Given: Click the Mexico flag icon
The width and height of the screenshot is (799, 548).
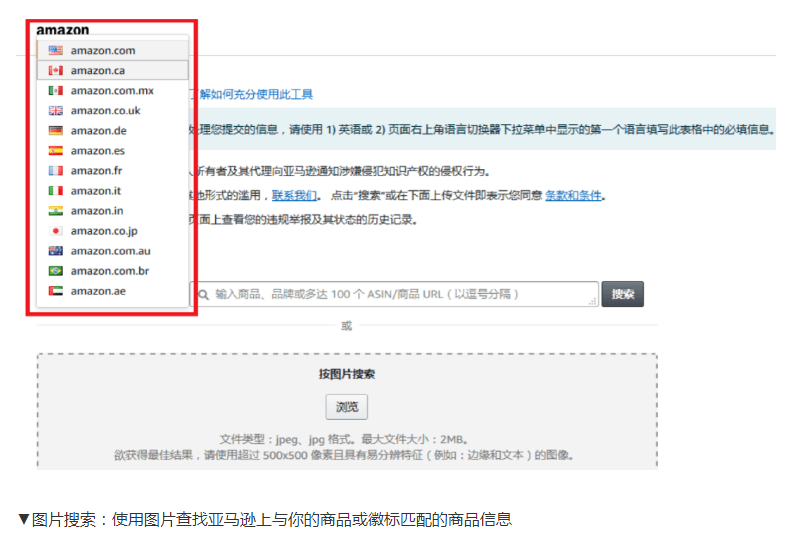Looking at the screenshot, I should (56, 91).
